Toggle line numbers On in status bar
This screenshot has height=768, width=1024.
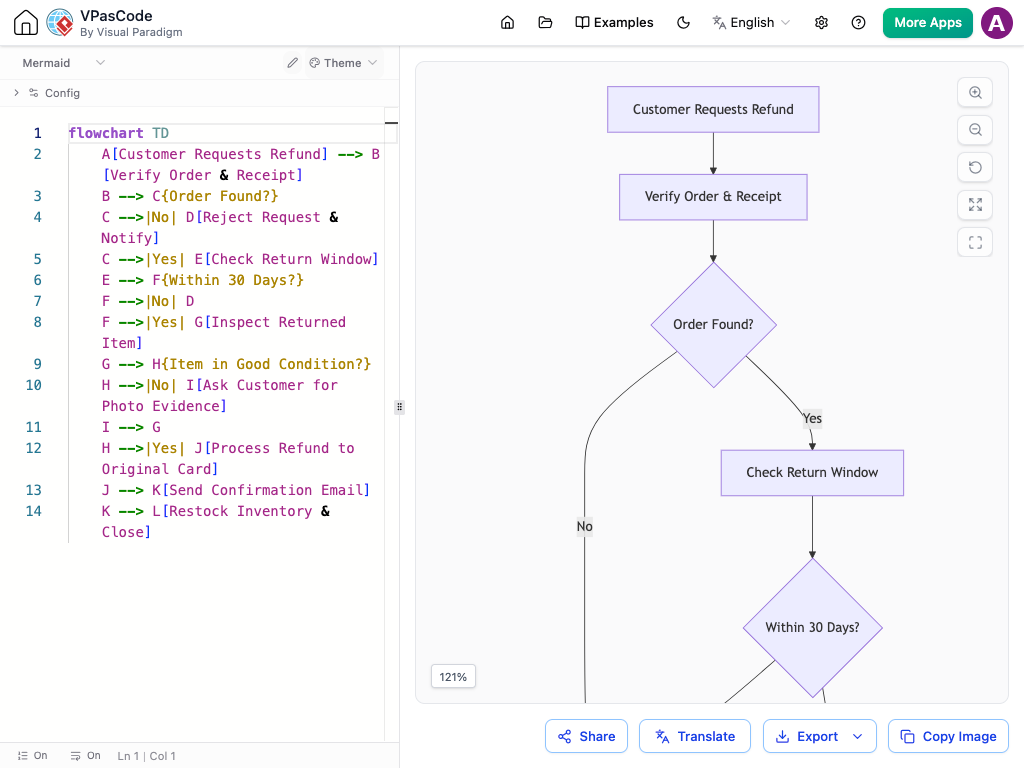[x=32, y=756]
